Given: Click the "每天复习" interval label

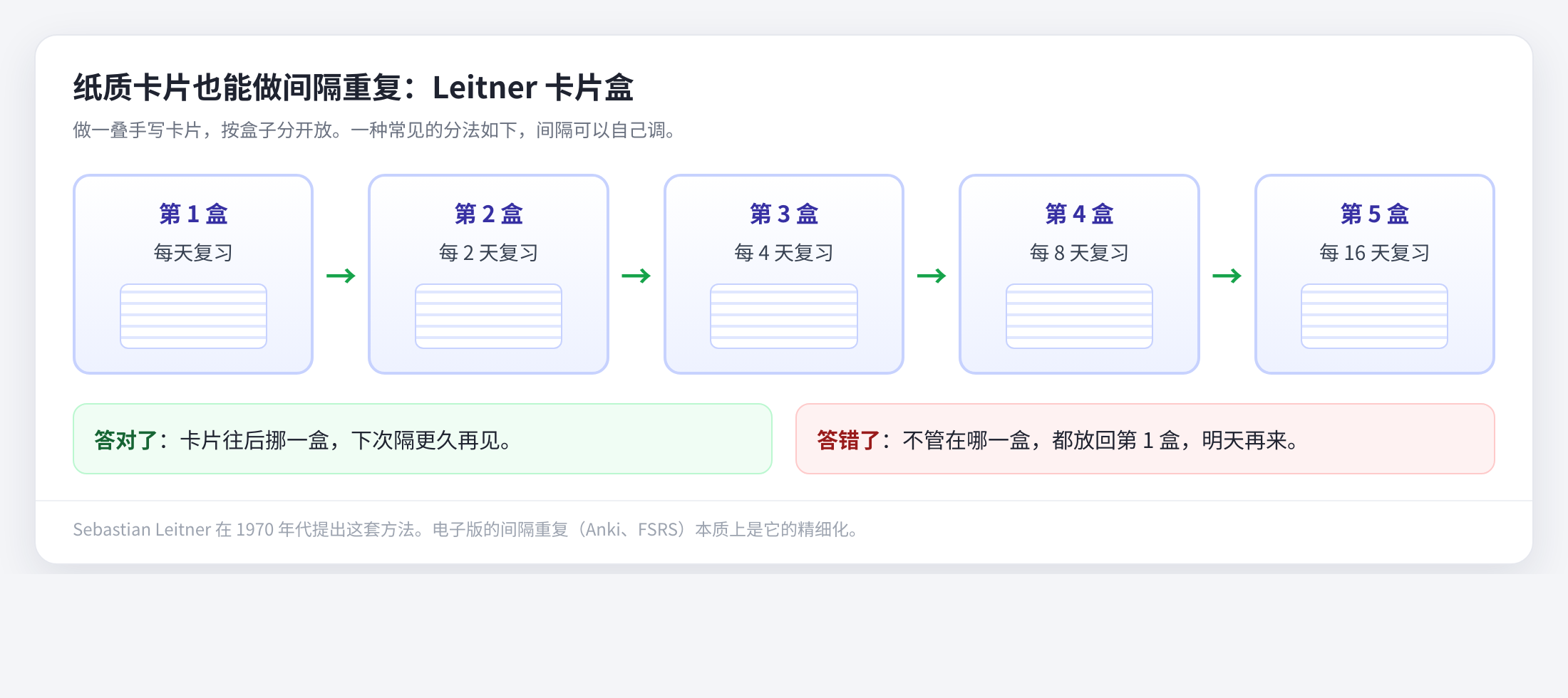Looking at the screenshot, I should coord(193,253).
